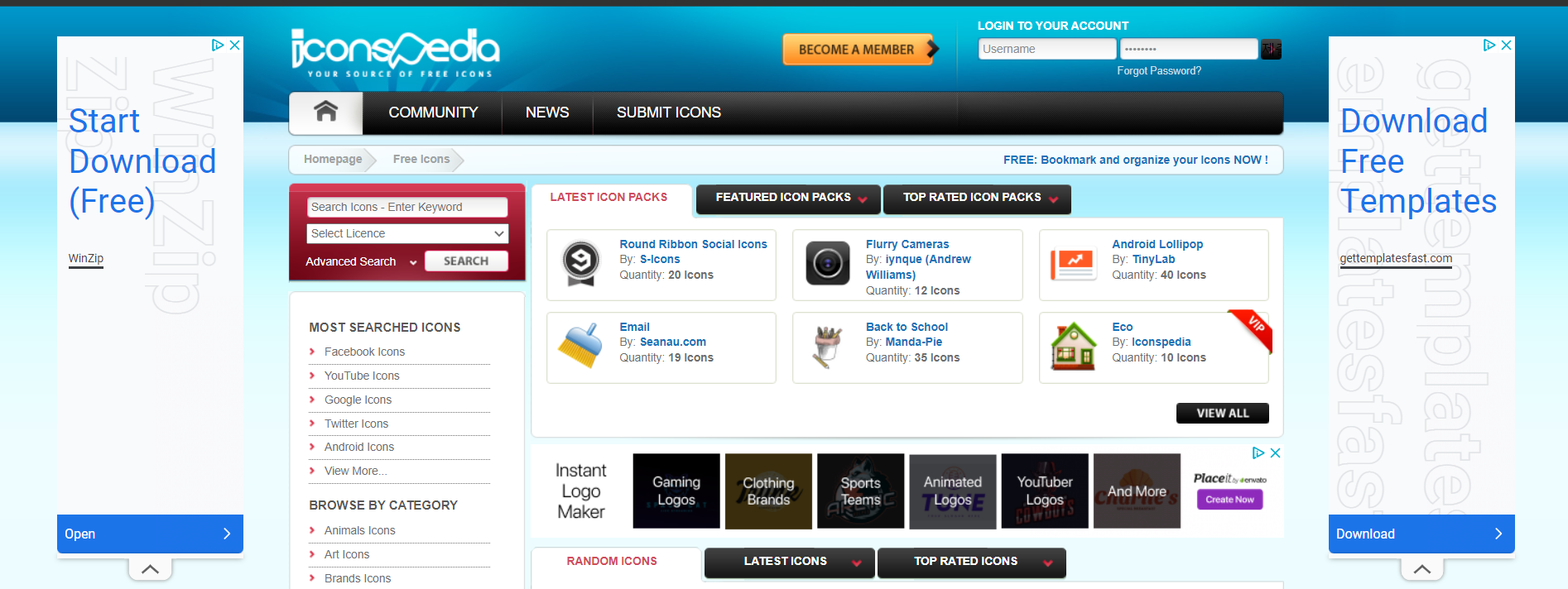The height and width of the screenshot is (589, 1568).
Task: Click the login submit icon button
Action: (x=1272, y=50)
